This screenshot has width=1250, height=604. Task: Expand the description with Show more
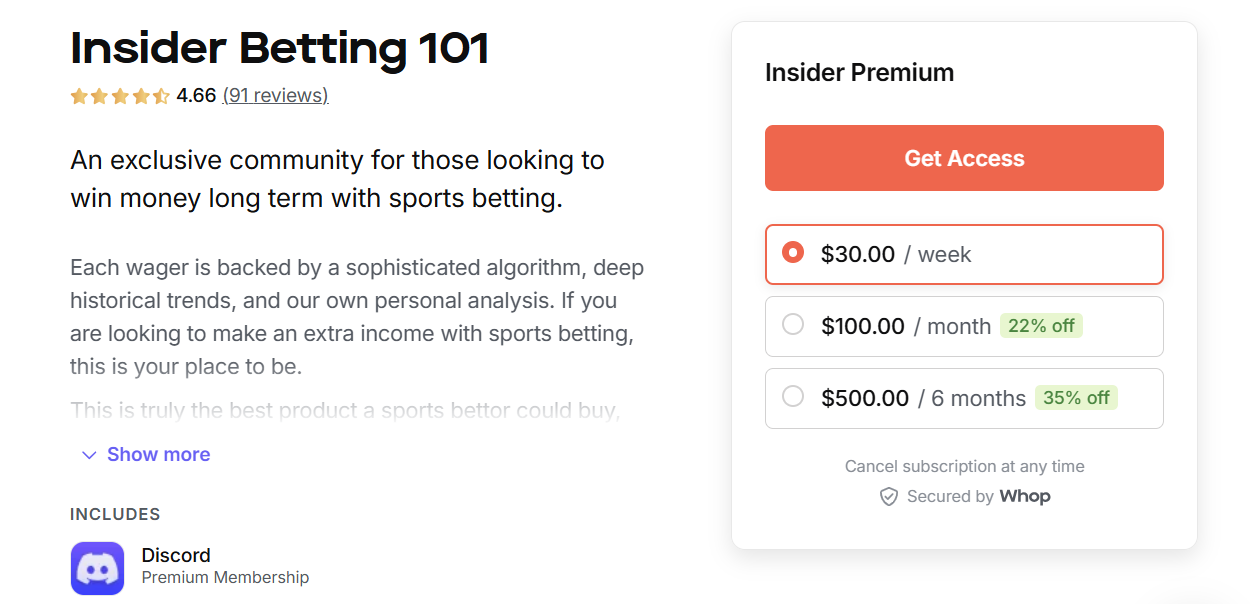pos(157,455)
